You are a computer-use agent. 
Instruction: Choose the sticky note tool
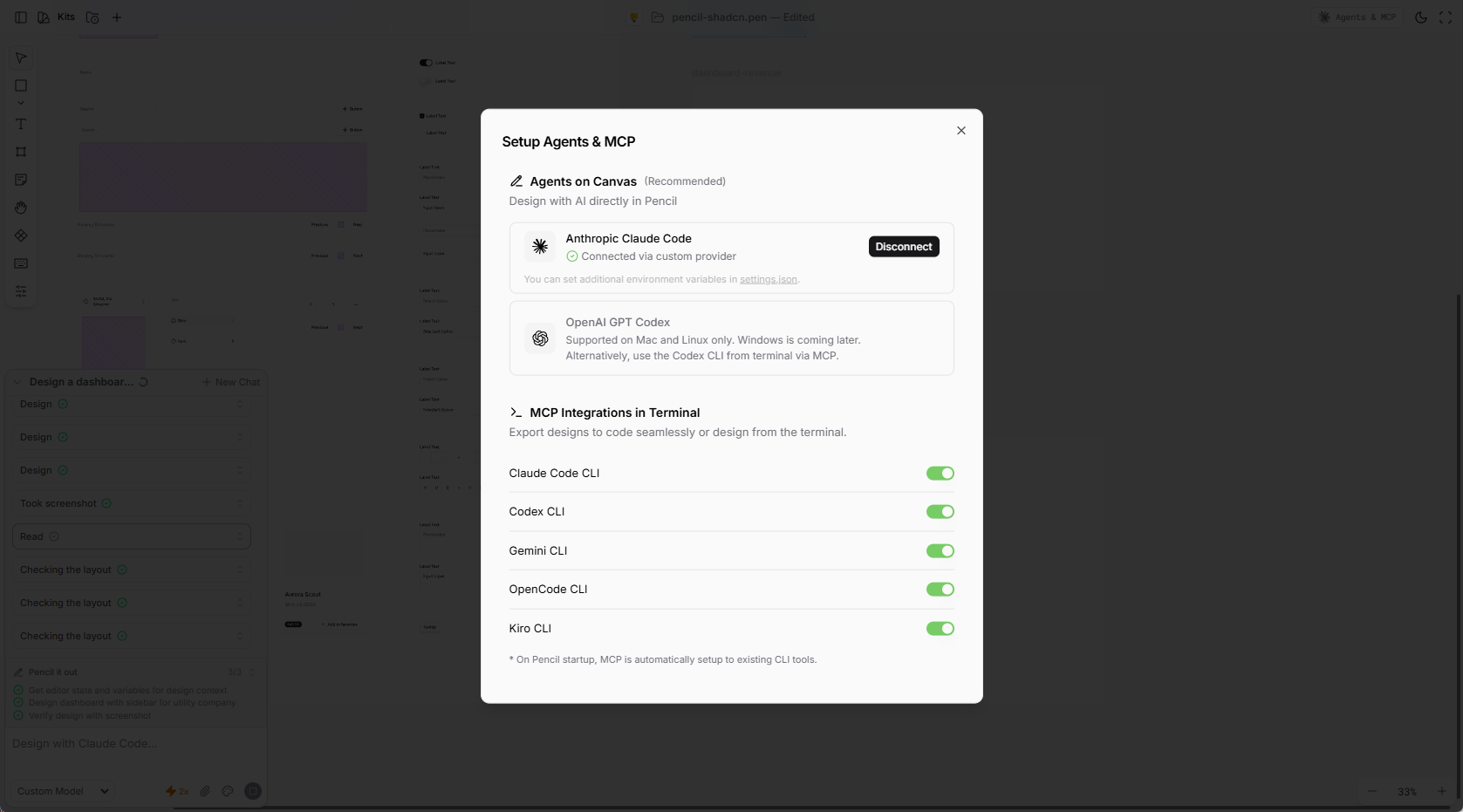[21, 180]
